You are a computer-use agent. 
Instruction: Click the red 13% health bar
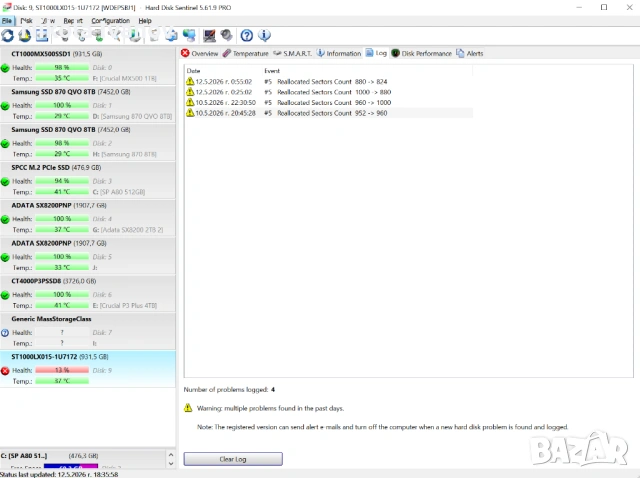click(62, 370)
